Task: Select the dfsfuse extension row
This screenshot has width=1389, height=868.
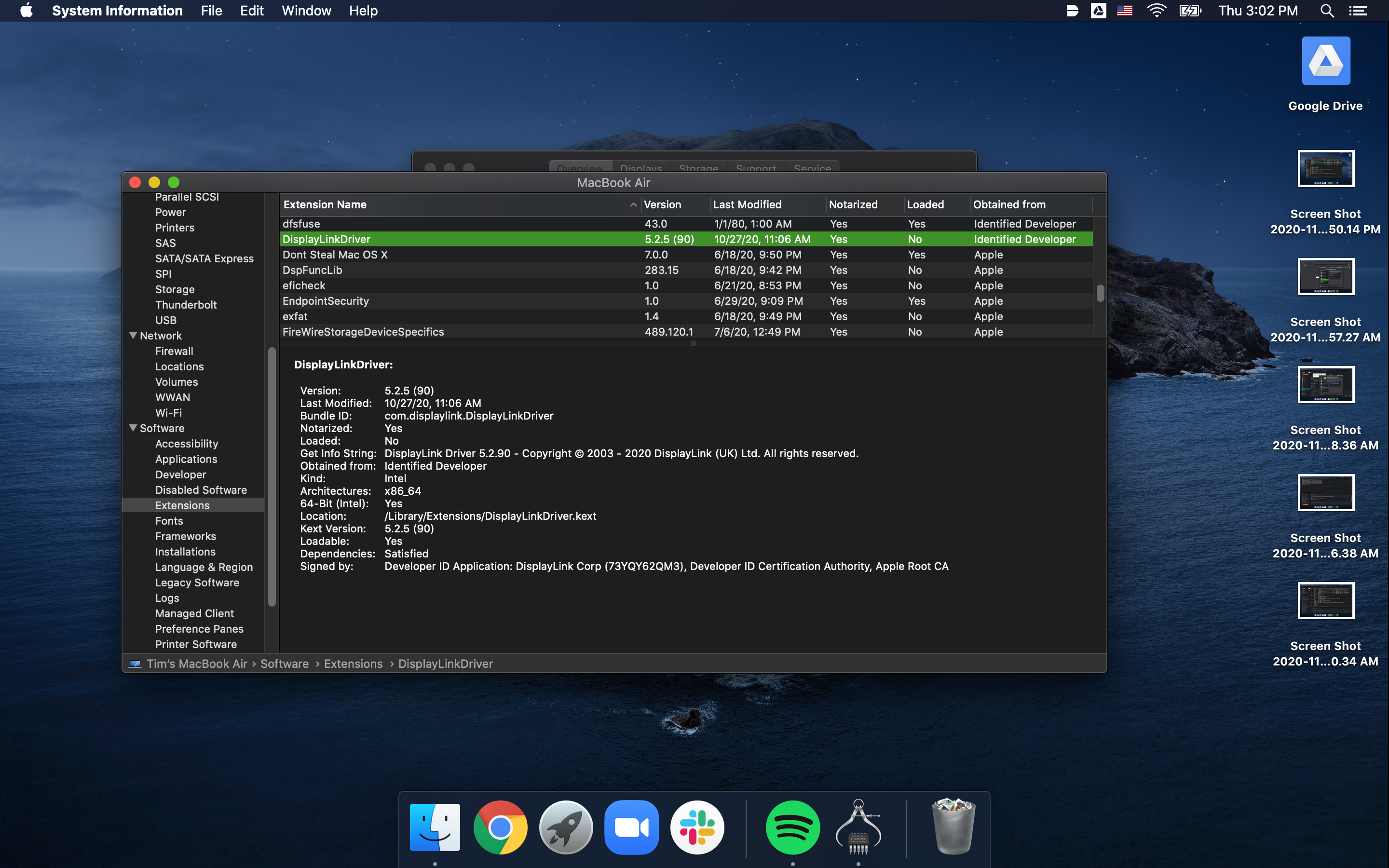Action: (686, 224)
